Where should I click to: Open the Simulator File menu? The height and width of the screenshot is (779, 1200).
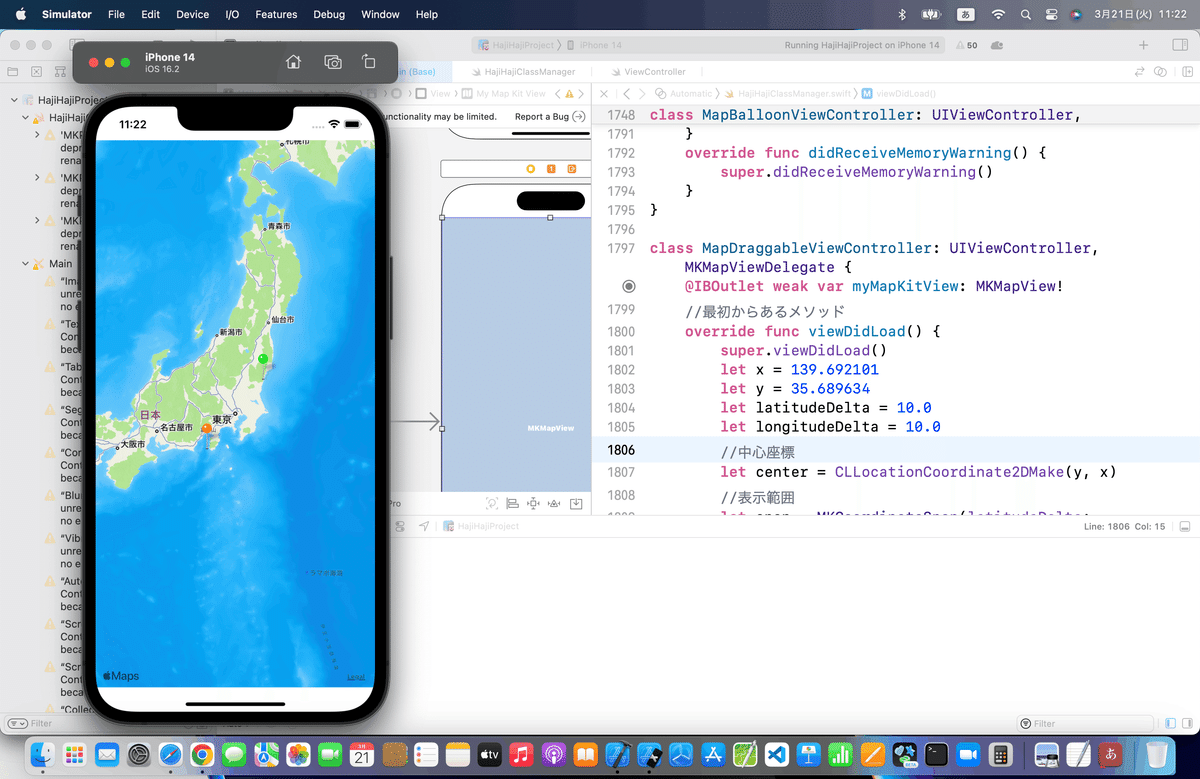point(116,14)
